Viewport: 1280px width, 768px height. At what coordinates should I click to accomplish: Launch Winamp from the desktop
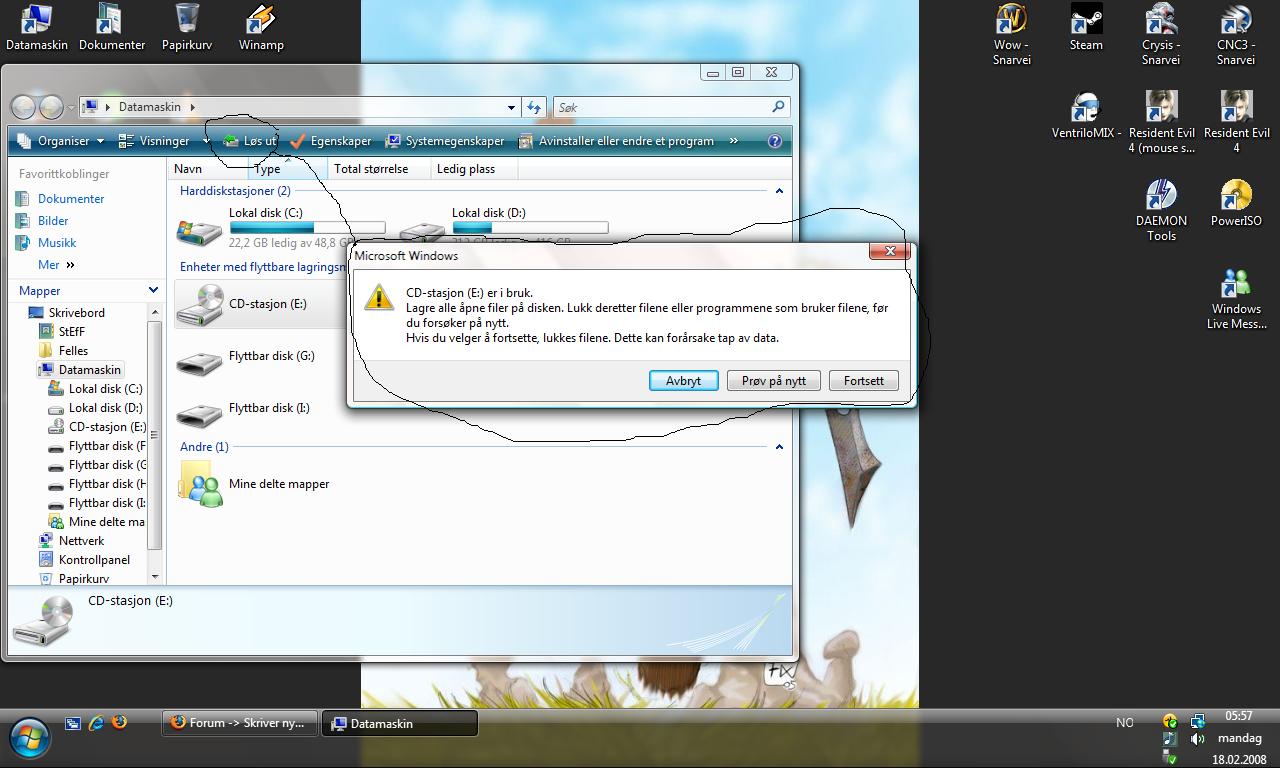click(261, 27)
